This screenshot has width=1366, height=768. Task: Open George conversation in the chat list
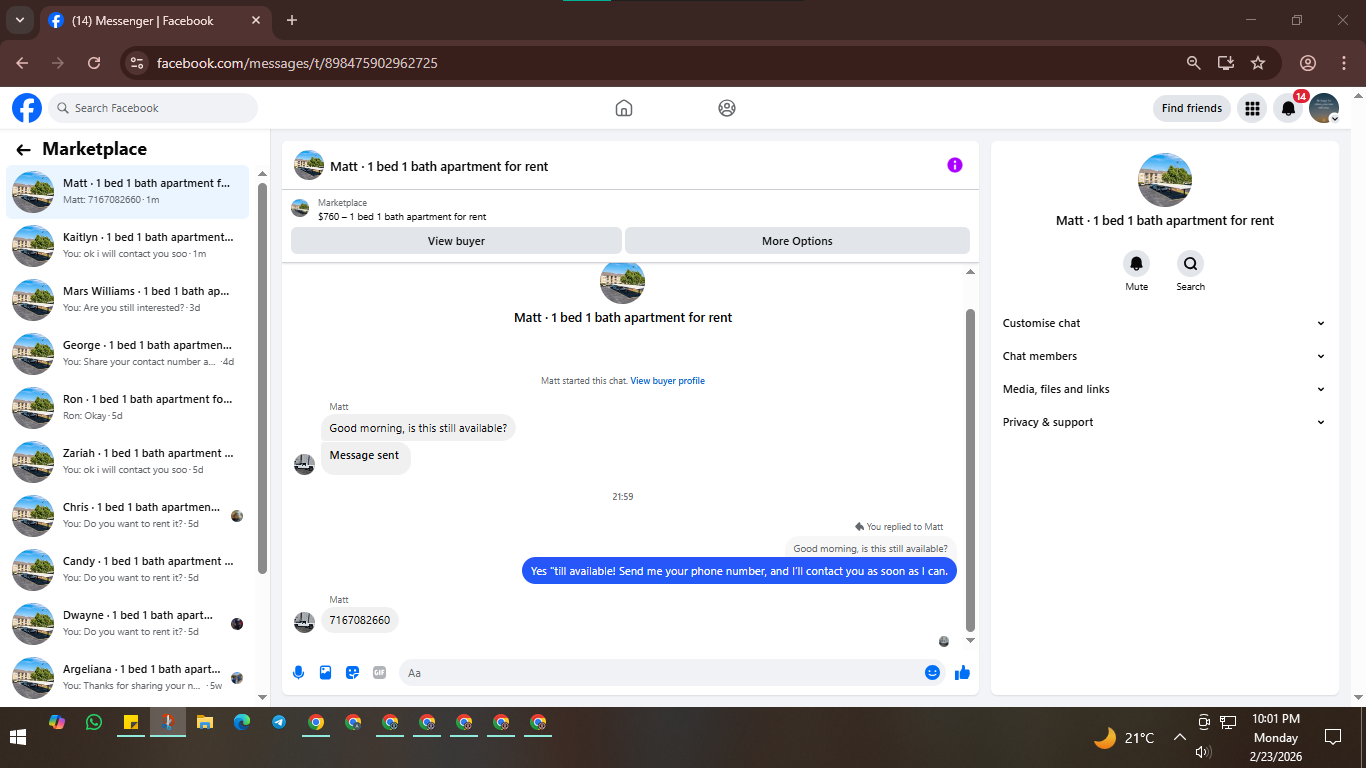(x=128, y=353)
